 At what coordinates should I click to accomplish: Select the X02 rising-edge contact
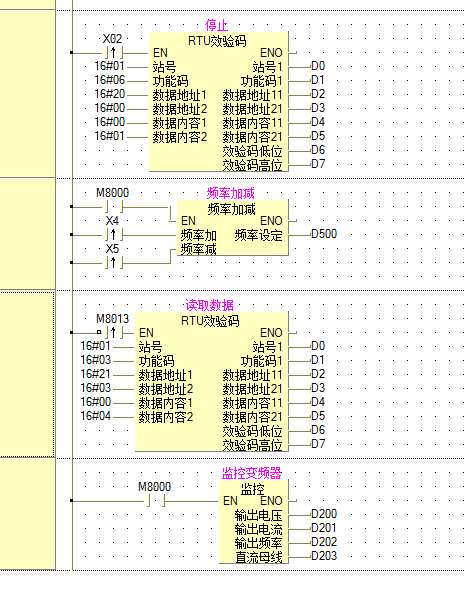point(114,53)
